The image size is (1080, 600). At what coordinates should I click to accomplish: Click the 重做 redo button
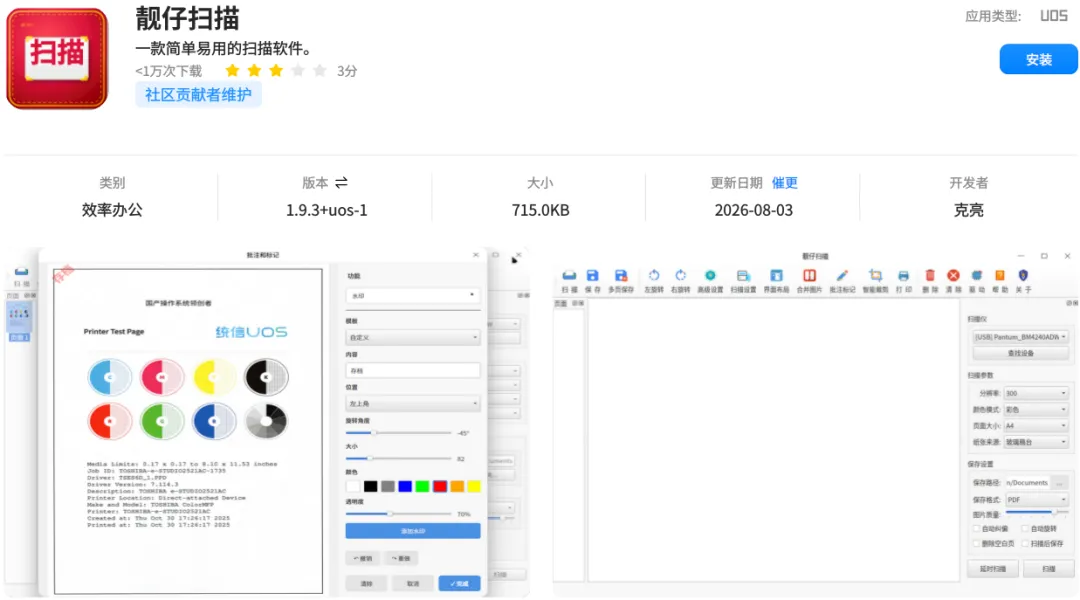point(400,558)
